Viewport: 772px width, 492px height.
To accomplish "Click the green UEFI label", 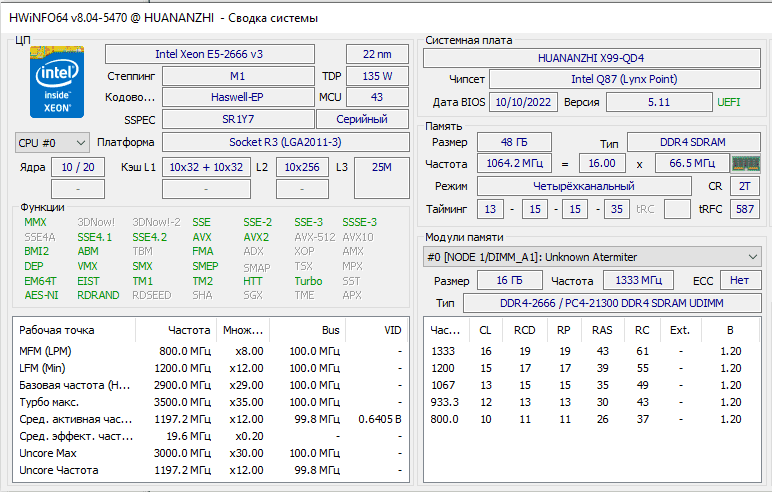I will pos(729,102).
